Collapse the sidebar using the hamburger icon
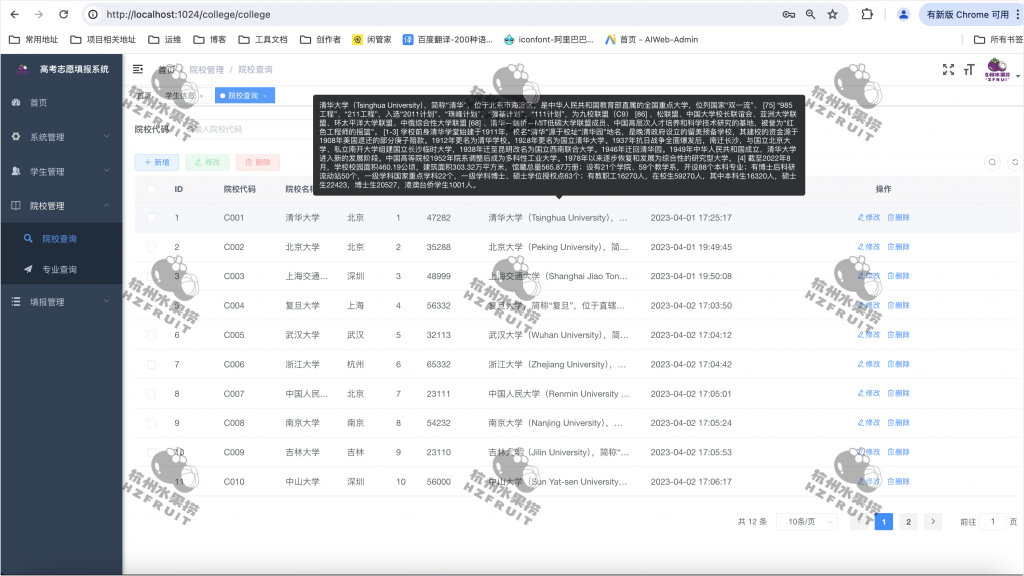The height and width of the screenshot is (576, 1024). click(136, 70)
